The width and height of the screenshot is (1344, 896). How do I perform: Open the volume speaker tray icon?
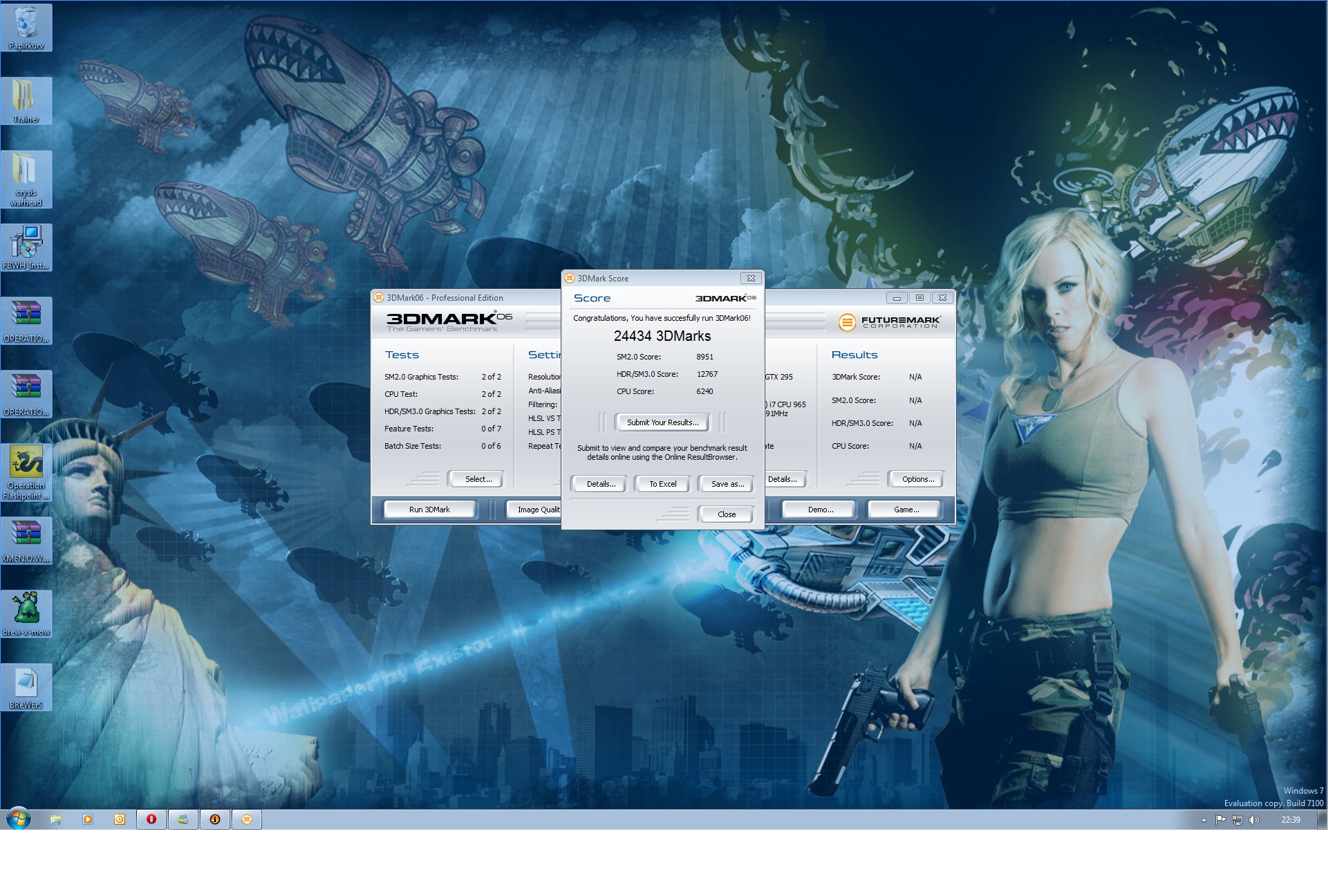(x=1254, y=820)
